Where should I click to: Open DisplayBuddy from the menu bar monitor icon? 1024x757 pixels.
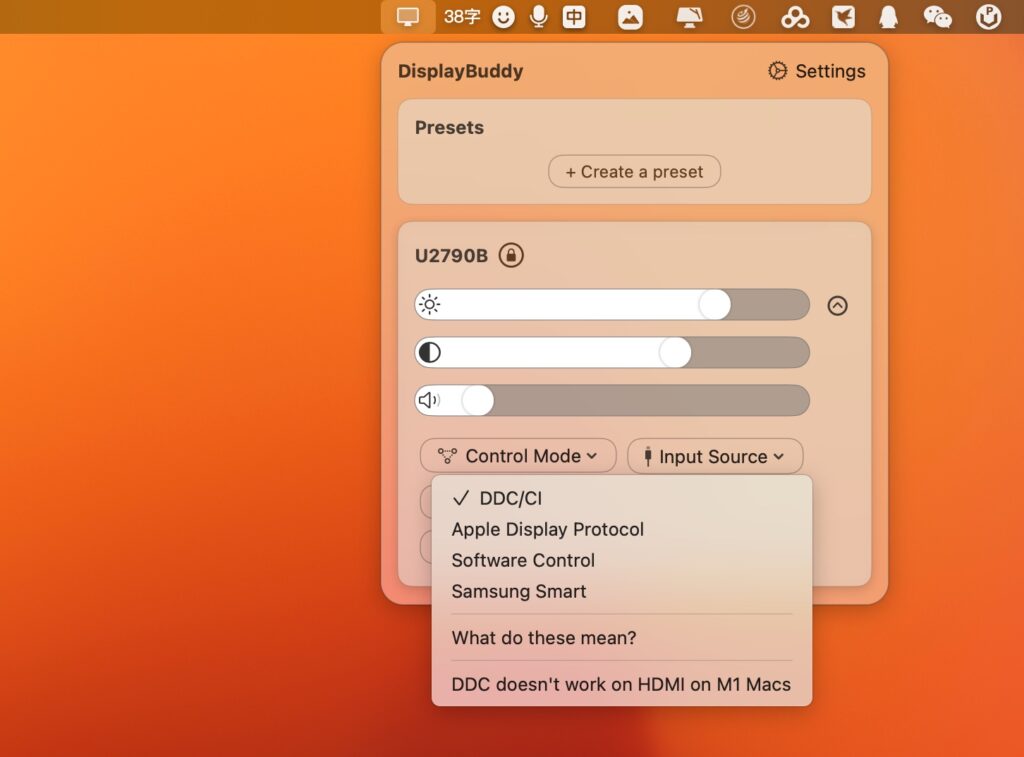(406, 16)
